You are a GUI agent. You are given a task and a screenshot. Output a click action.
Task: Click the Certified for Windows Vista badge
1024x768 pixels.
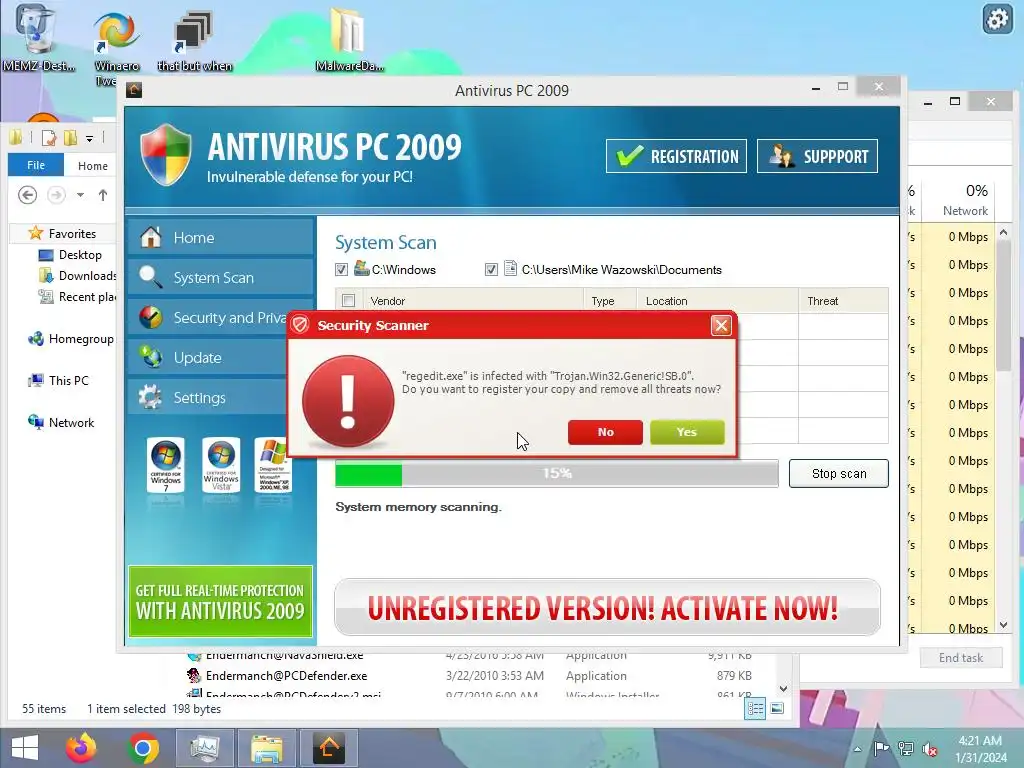pos(221,465)
